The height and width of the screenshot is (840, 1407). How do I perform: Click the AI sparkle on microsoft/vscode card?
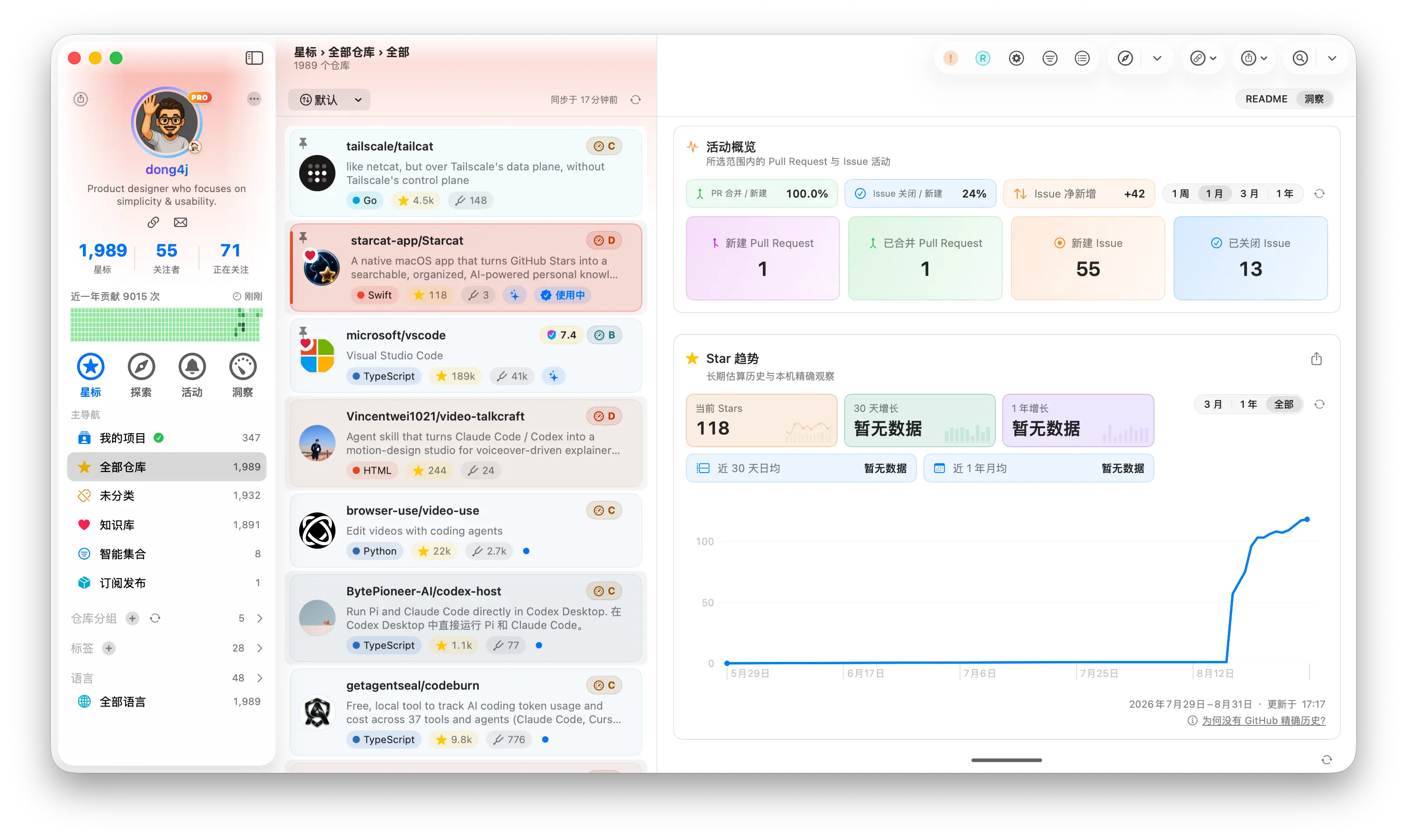553,377
